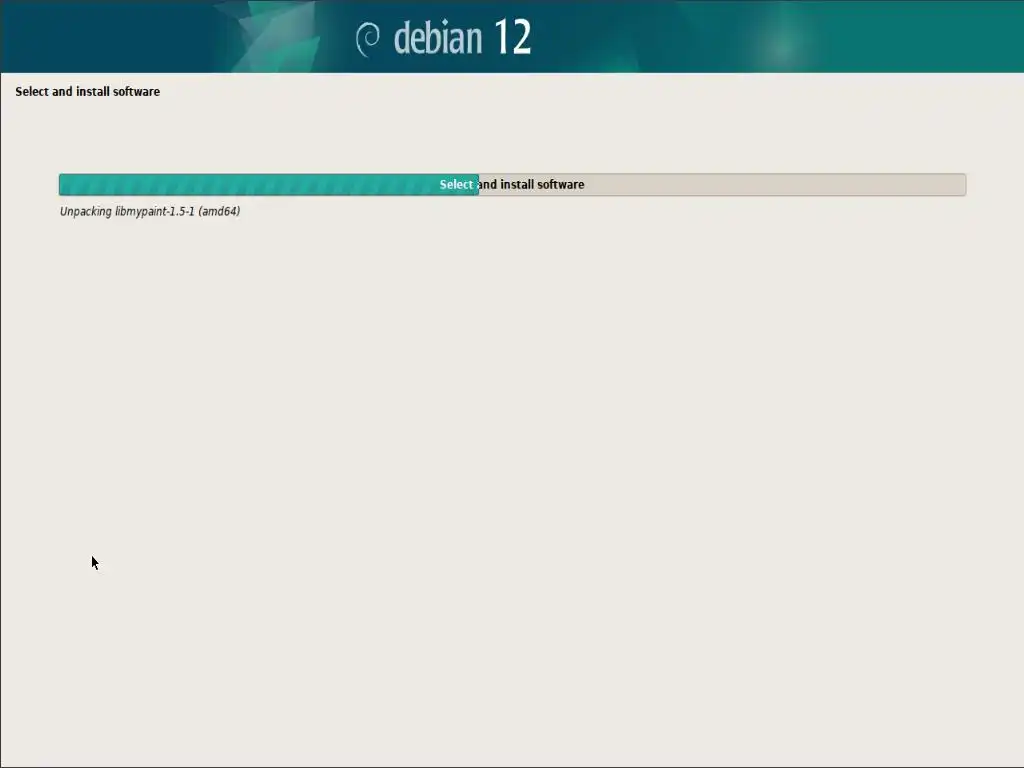Viewport: 1024px width, 768px height.
Task: Click the 'Unpacking libmypaint-1.5-1 (amd64)' status text
Action: [150, 212]
